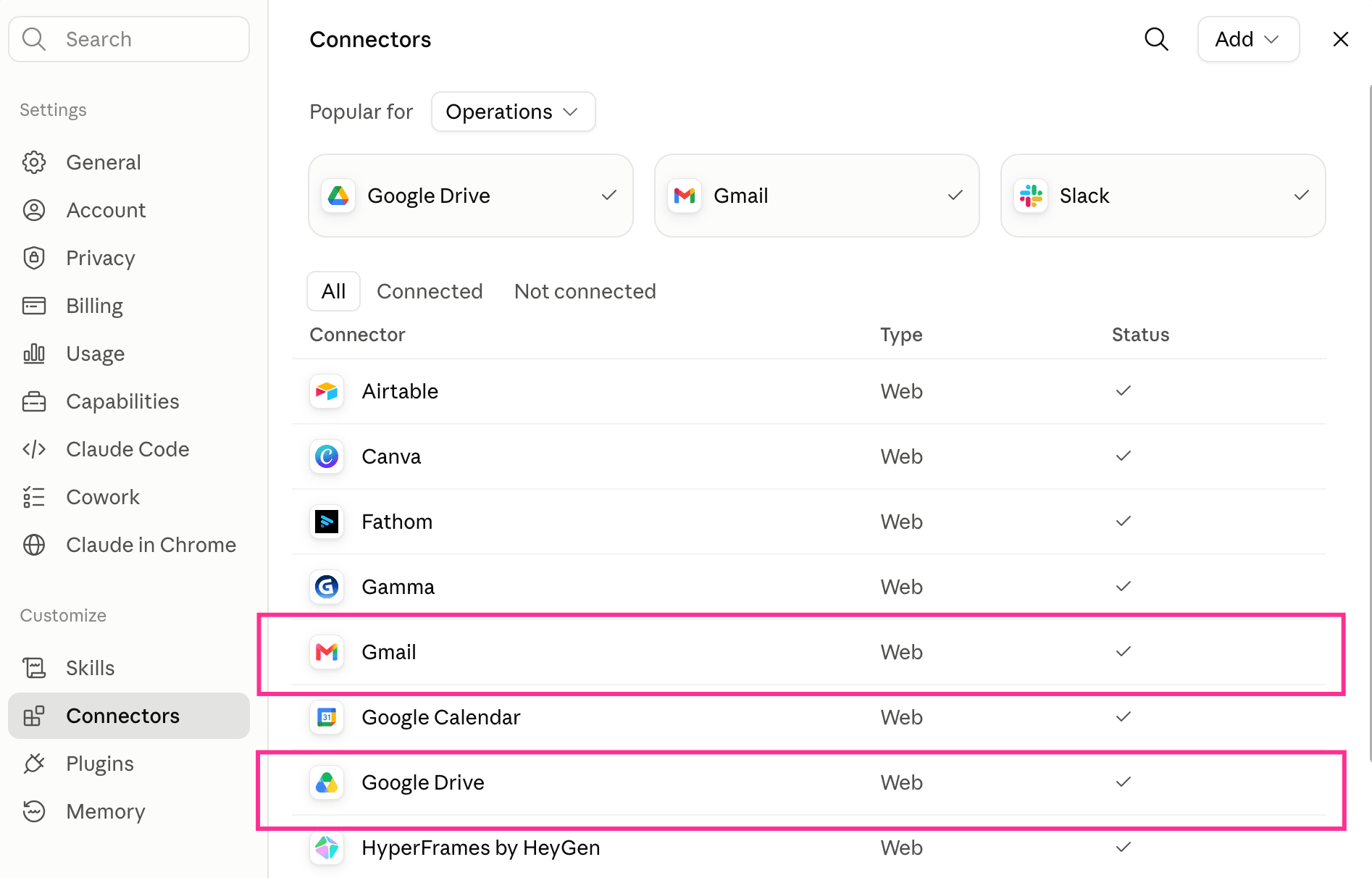The width and height of the screenshot is (1372, 878).
Task: Click the checkmark on Gmail card
Action: click(955, 195)
